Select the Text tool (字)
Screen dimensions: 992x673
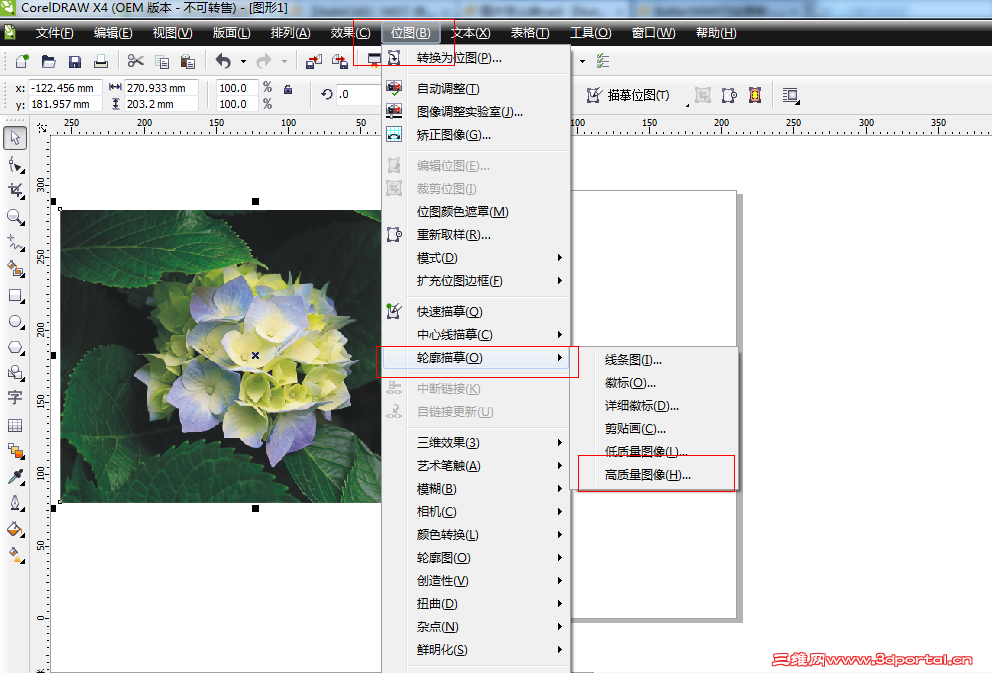tap(15, 398)
